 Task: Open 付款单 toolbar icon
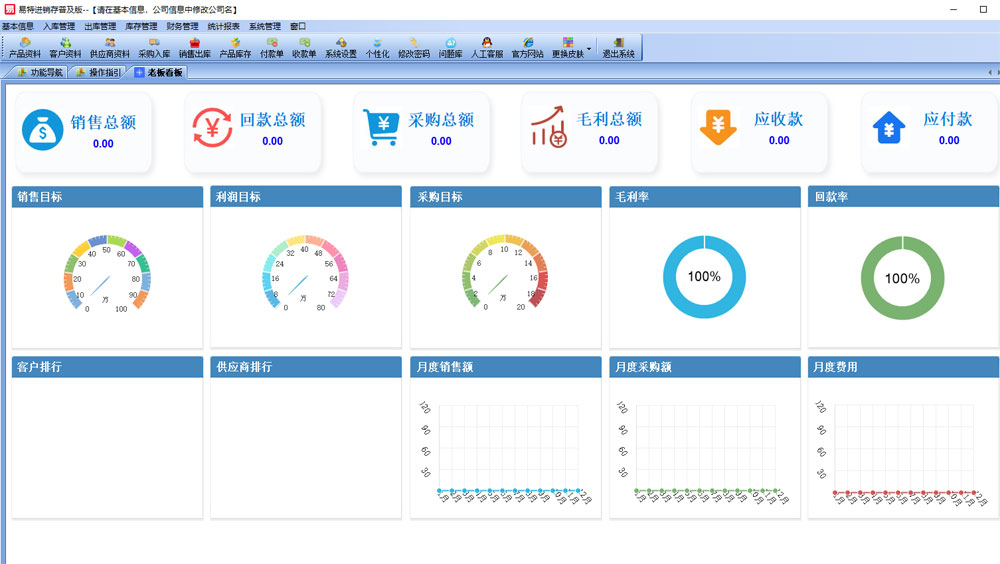click(x=272, y=48)
